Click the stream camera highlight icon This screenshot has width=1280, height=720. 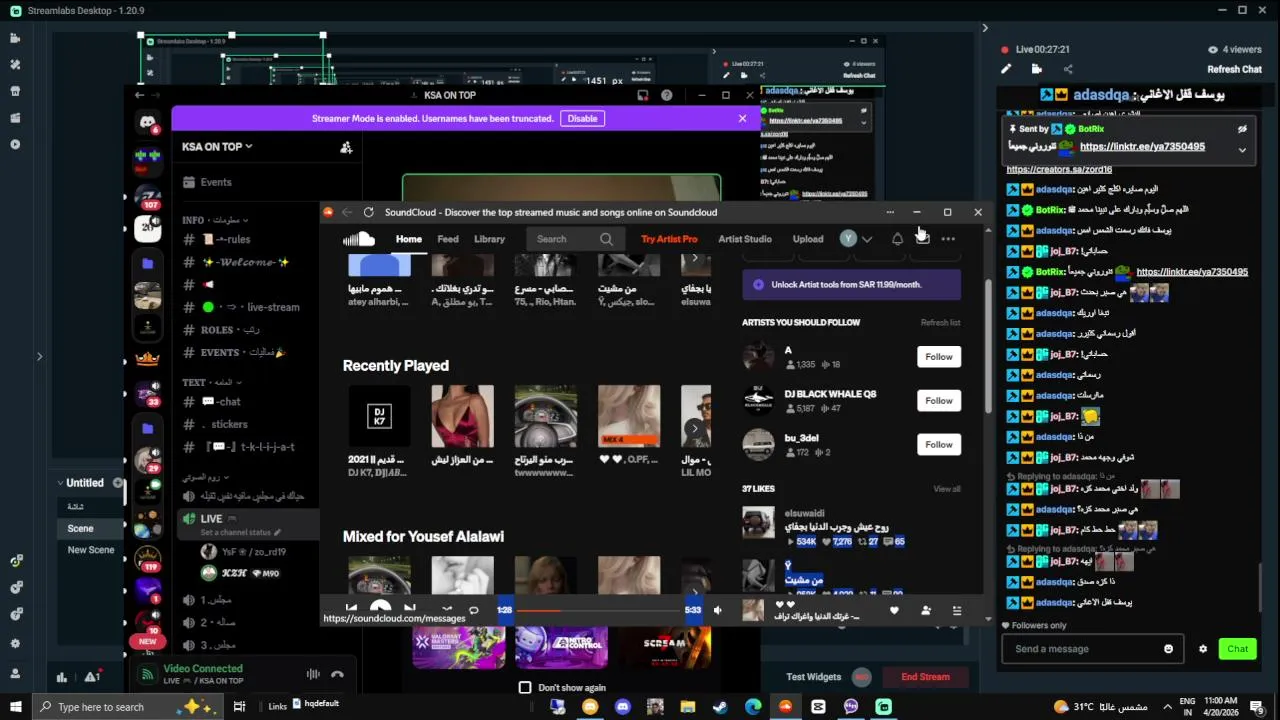click(x=1036, y=69)
